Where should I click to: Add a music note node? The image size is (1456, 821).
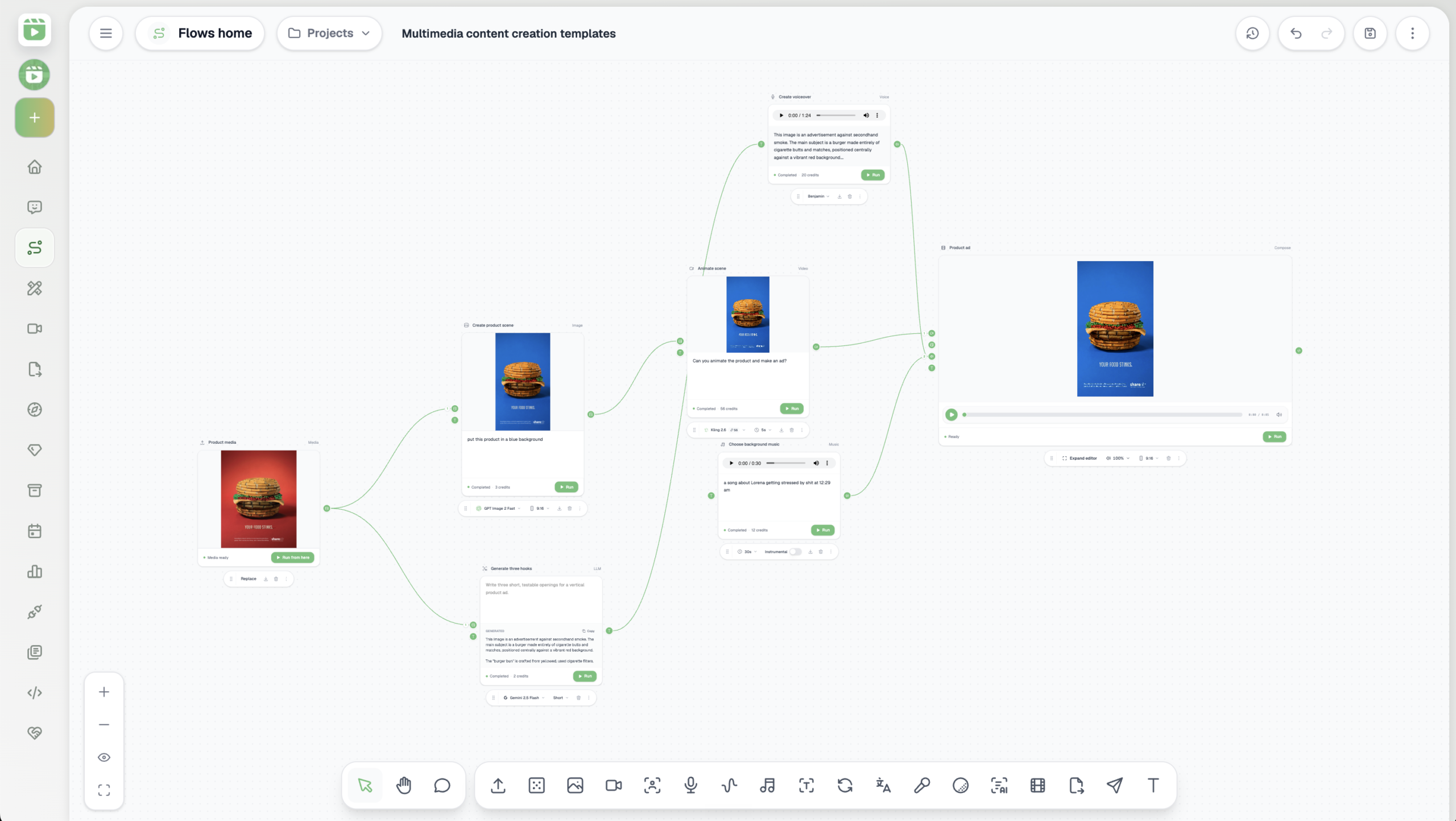click(x=767, y=786)
